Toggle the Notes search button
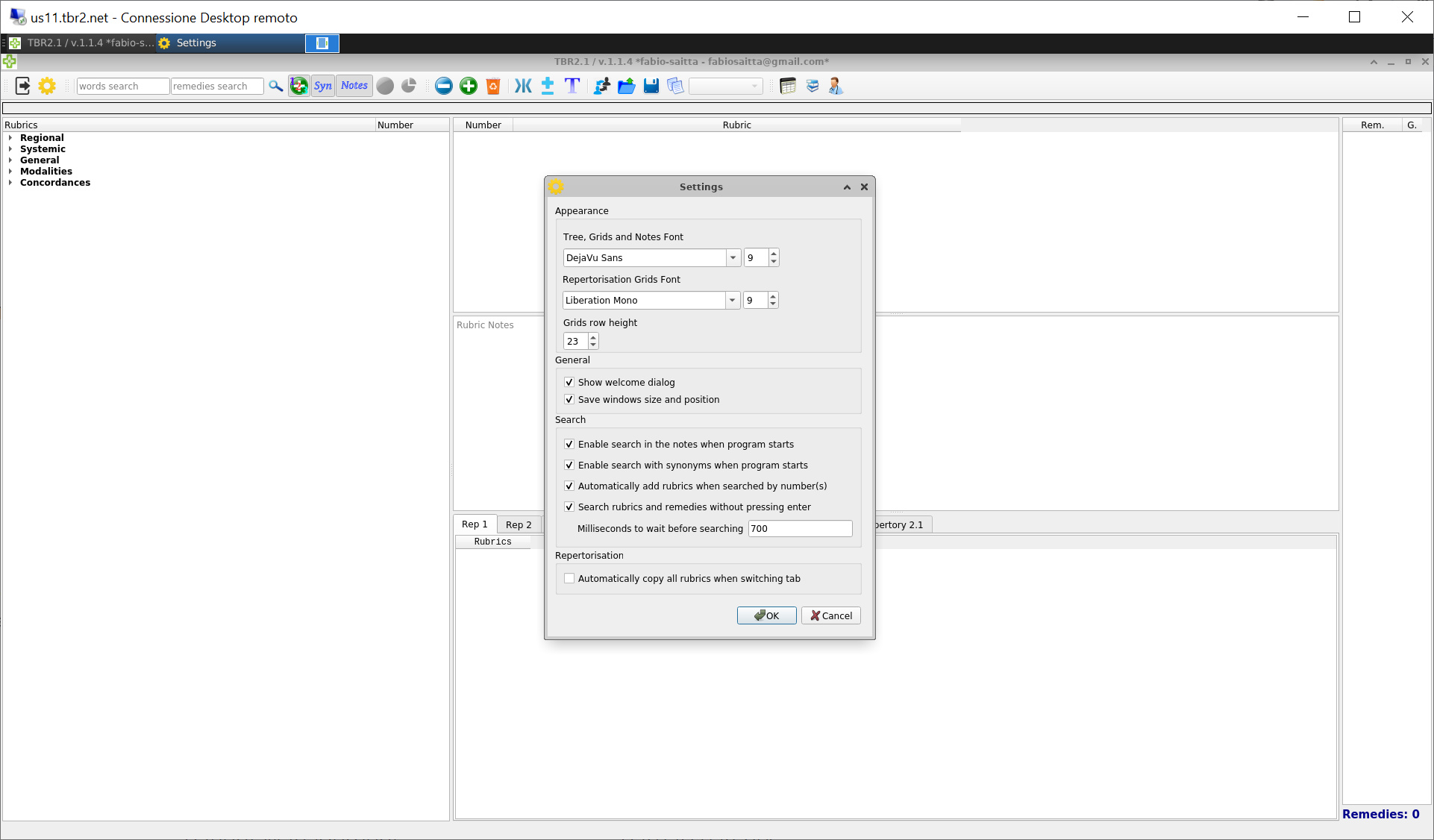This screenshot has height=840, width=1434. tap(354, 86)
